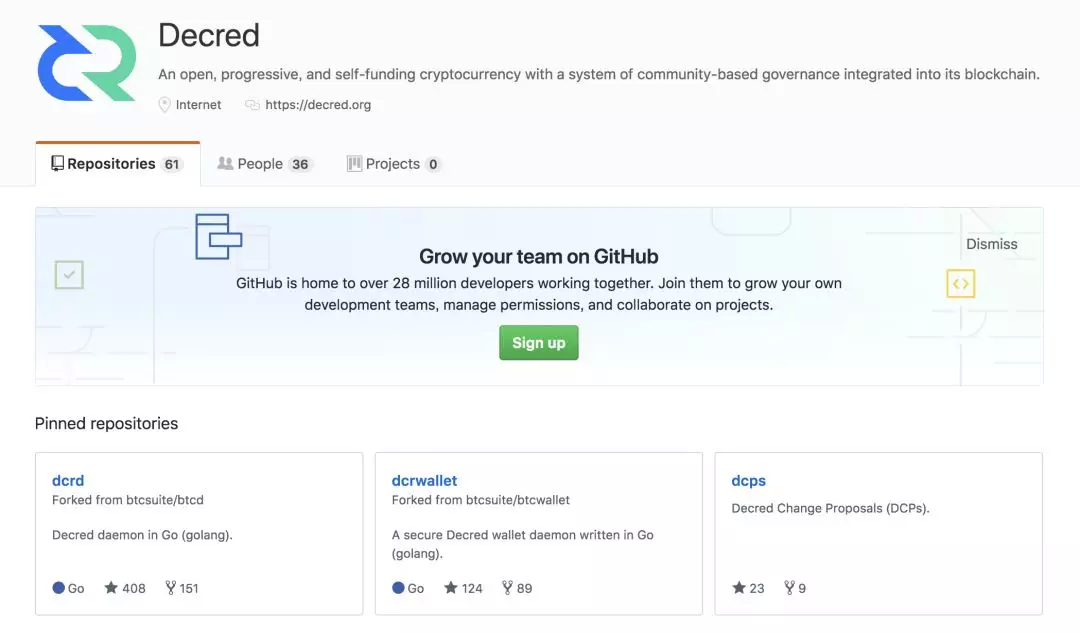Screen dimensions: 1080x633
Task: Click the dcps fork count 9
Action: pos(802,588)
